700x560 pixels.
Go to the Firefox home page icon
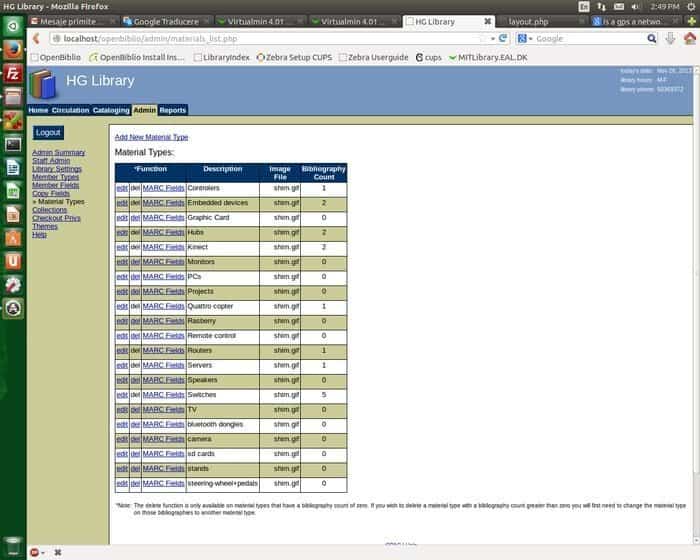coord(690,39)
